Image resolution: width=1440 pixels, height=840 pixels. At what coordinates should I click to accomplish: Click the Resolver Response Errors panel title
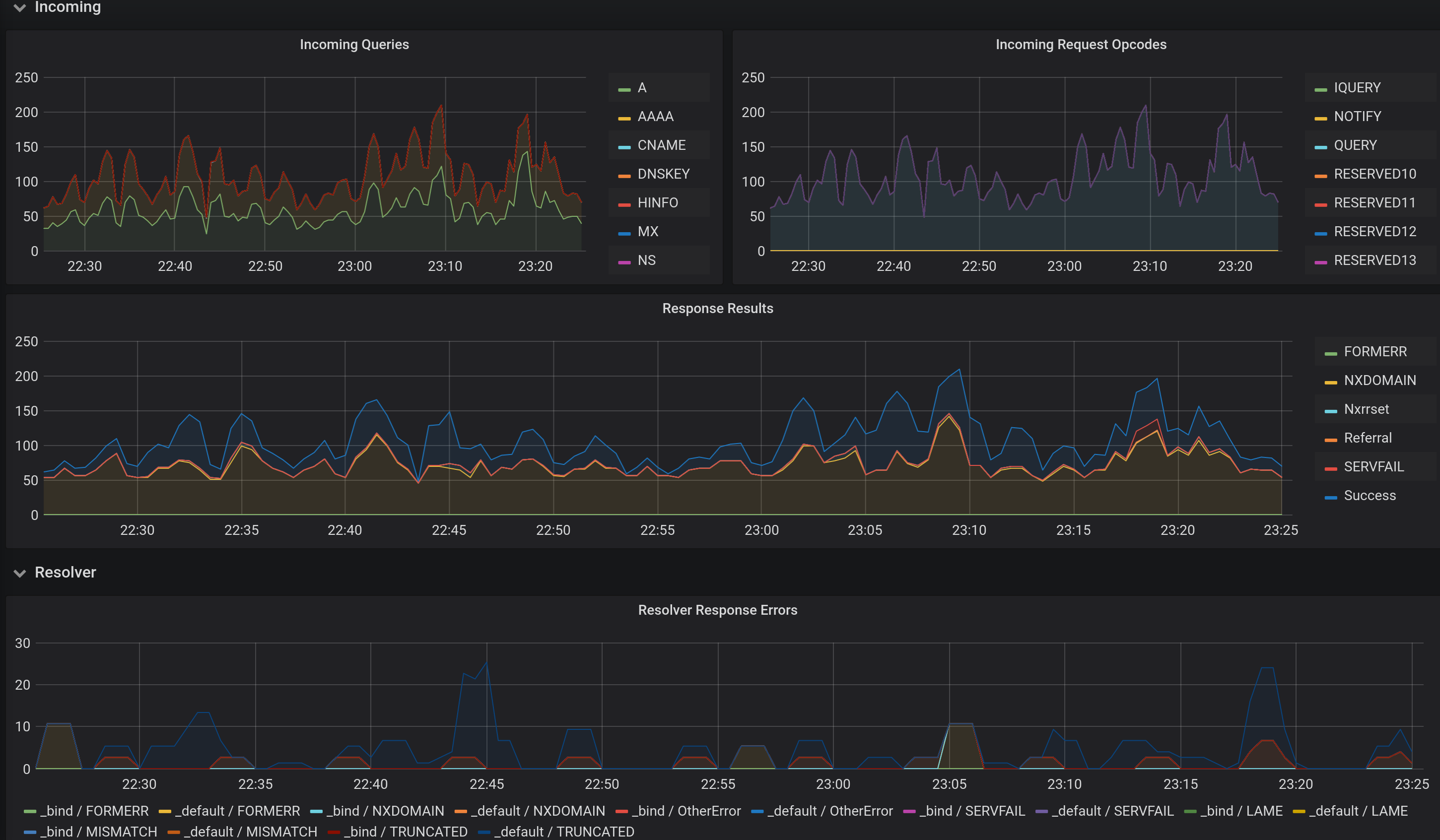pos(717,610)
